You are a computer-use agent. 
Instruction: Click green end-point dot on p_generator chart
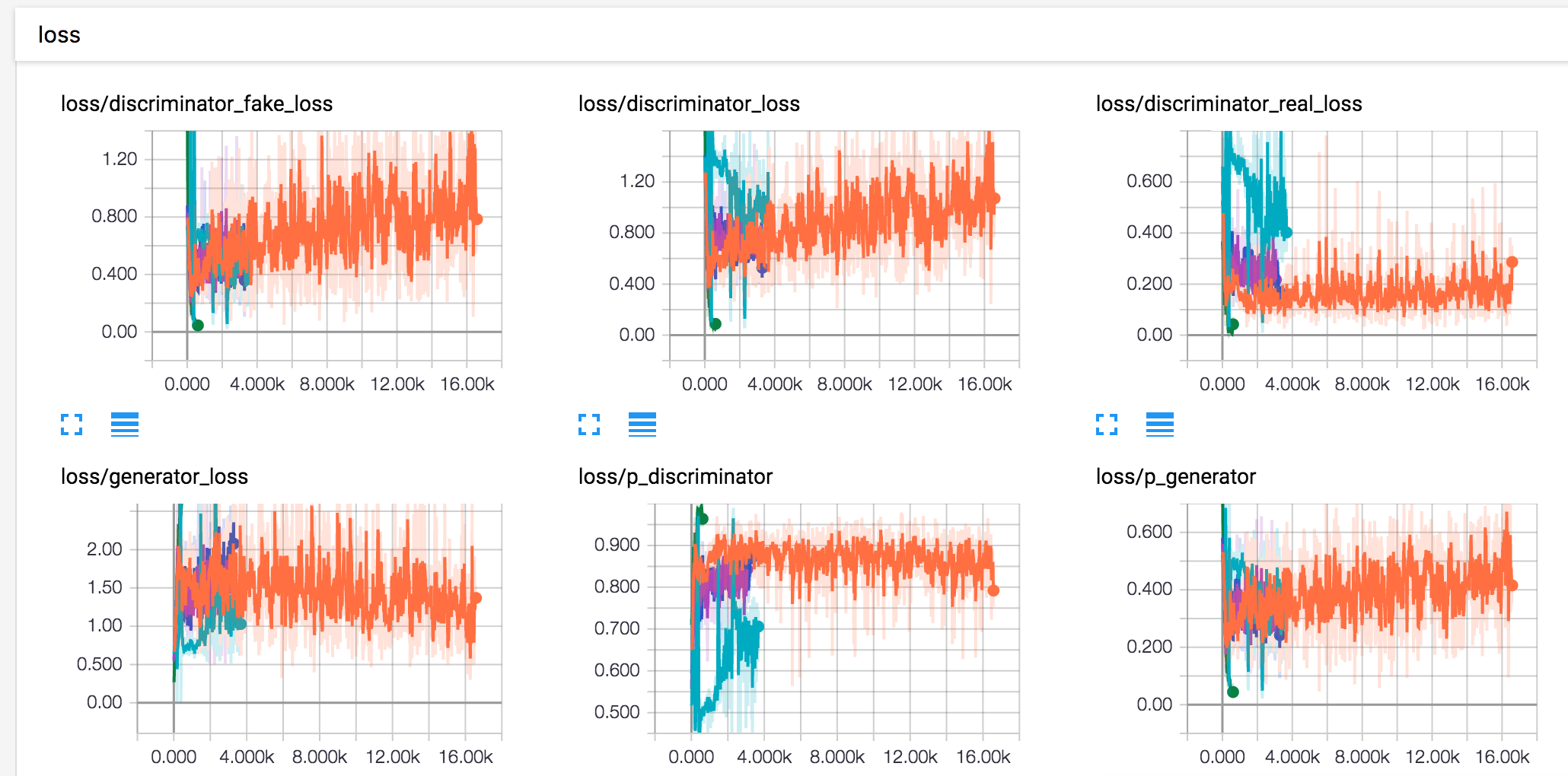[x=1233, y=692]
